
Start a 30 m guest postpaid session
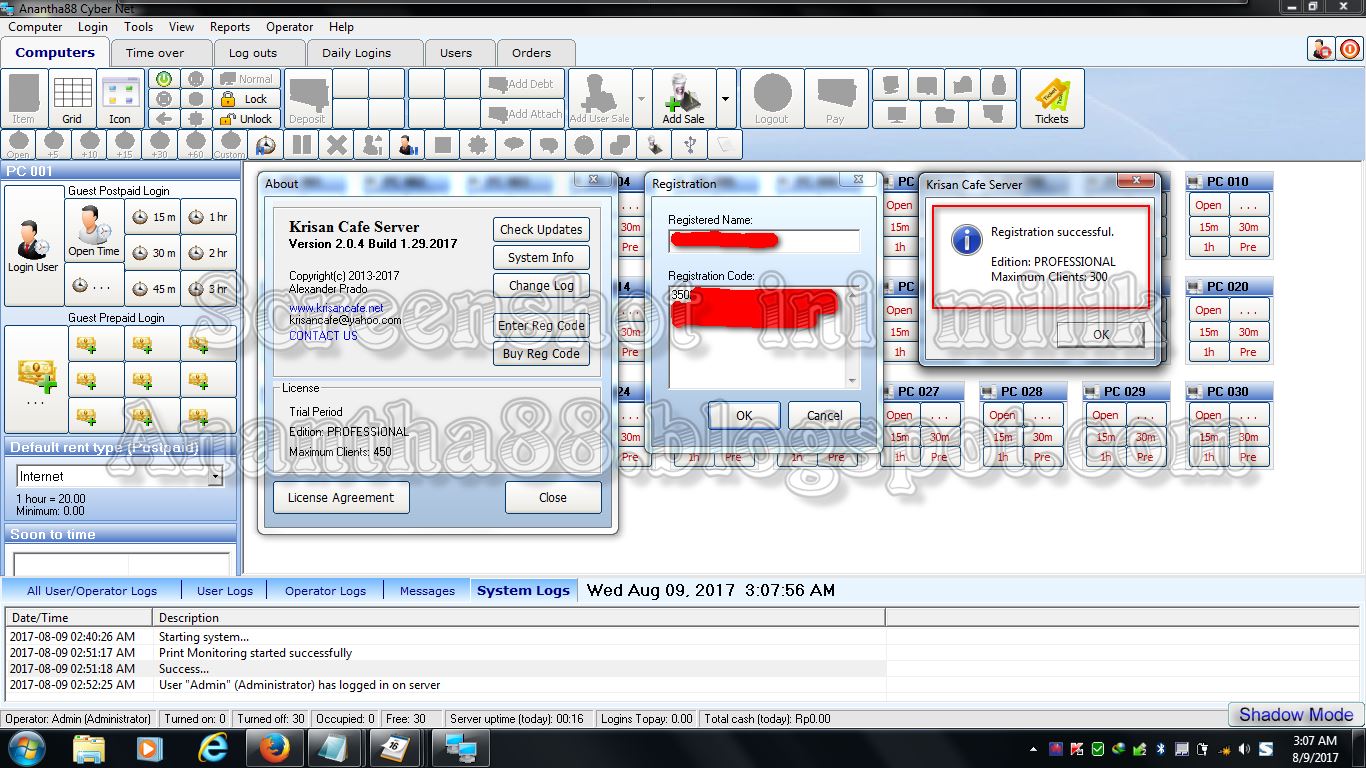tap(153, 253)
